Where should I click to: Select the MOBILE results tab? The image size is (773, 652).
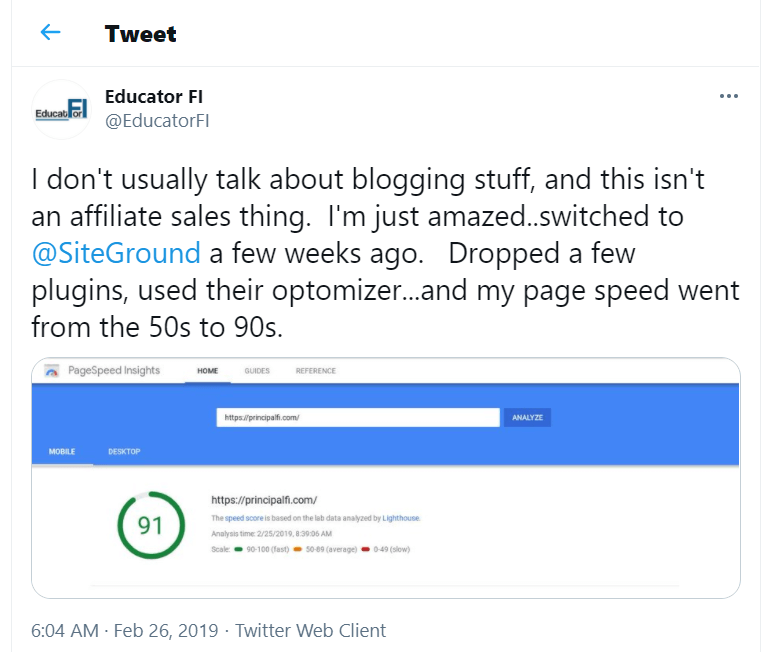click(x=62, y=452)
